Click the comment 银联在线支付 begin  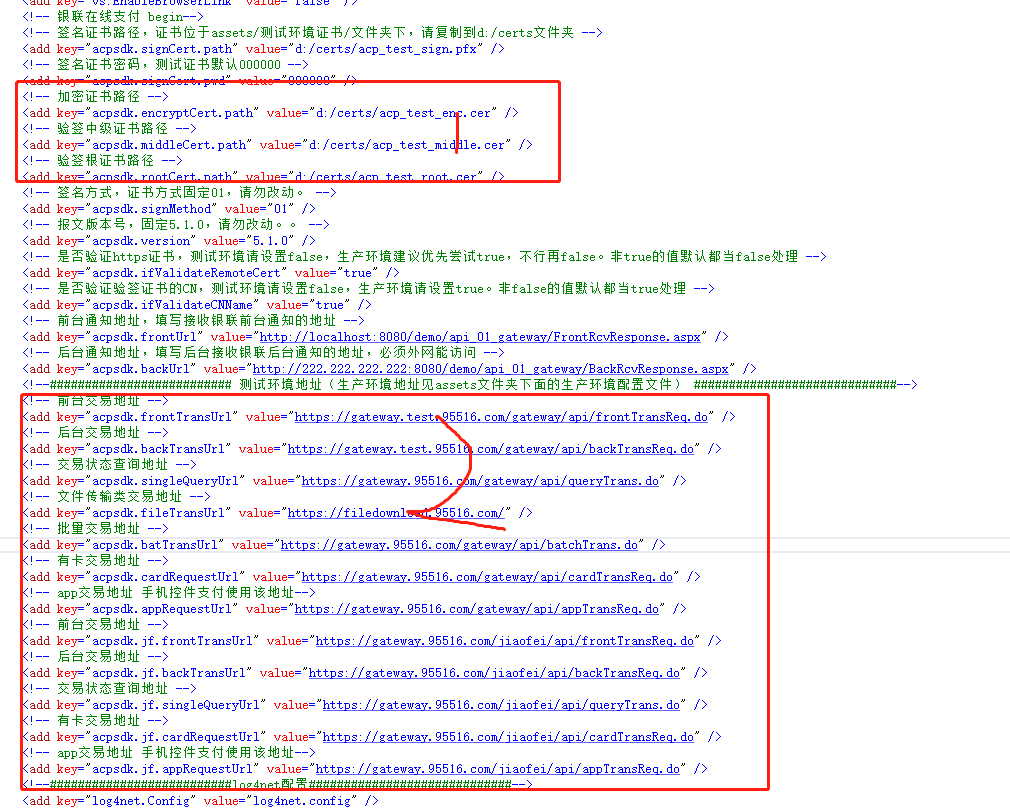pos(113,17)
